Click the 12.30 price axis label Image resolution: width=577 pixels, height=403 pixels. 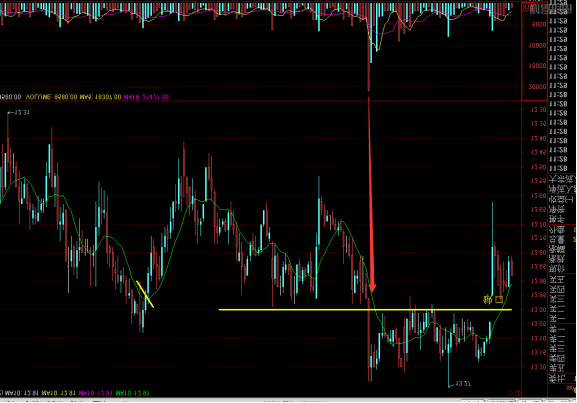539,110
